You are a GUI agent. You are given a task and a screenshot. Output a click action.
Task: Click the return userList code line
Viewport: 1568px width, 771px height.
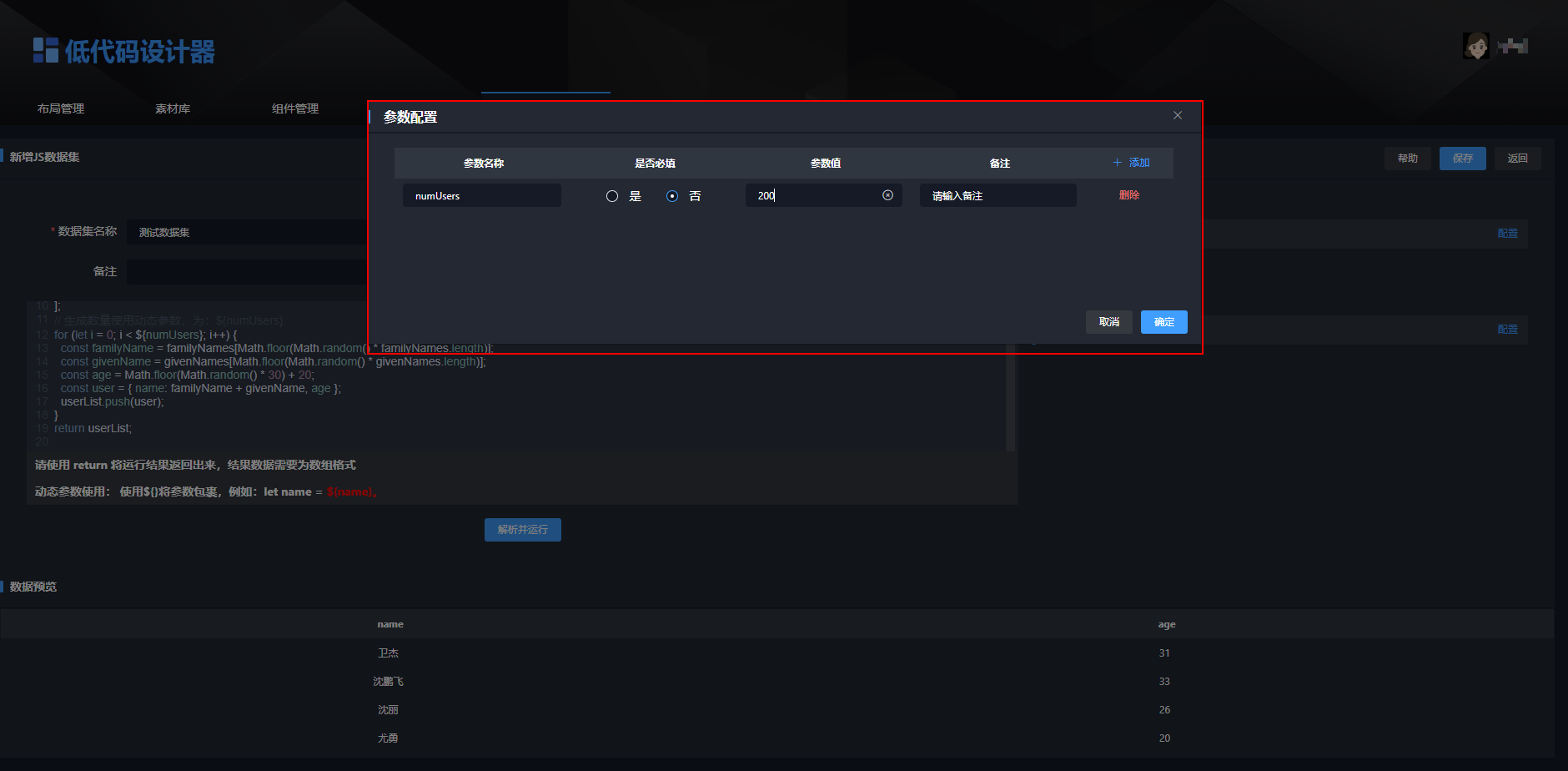pyautogui.click(x=93, y=428)
